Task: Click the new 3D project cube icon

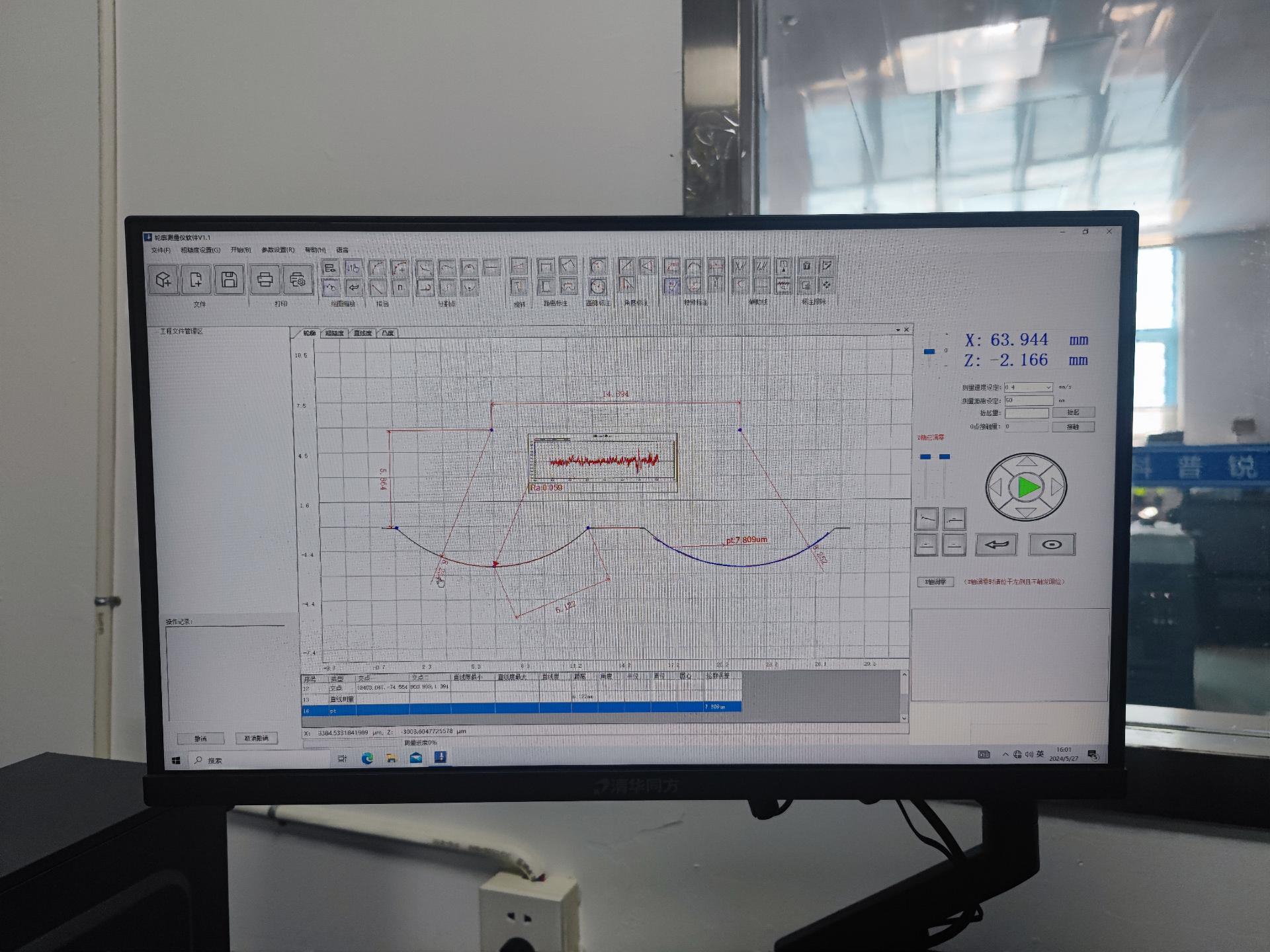Action: 163,280
